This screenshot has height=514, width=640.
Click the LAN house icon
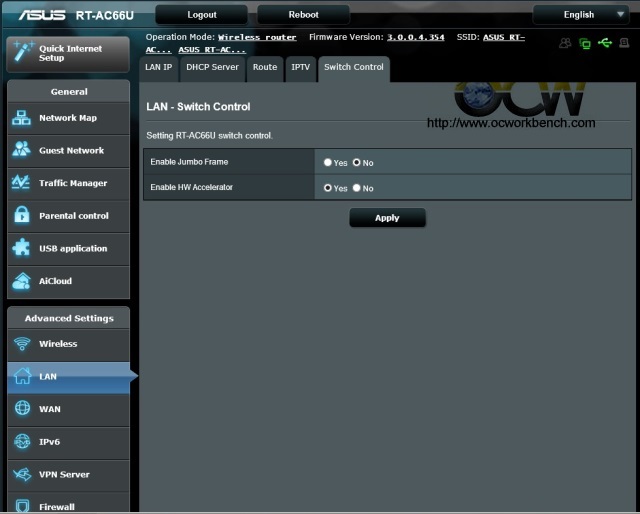tap(22, 376)
